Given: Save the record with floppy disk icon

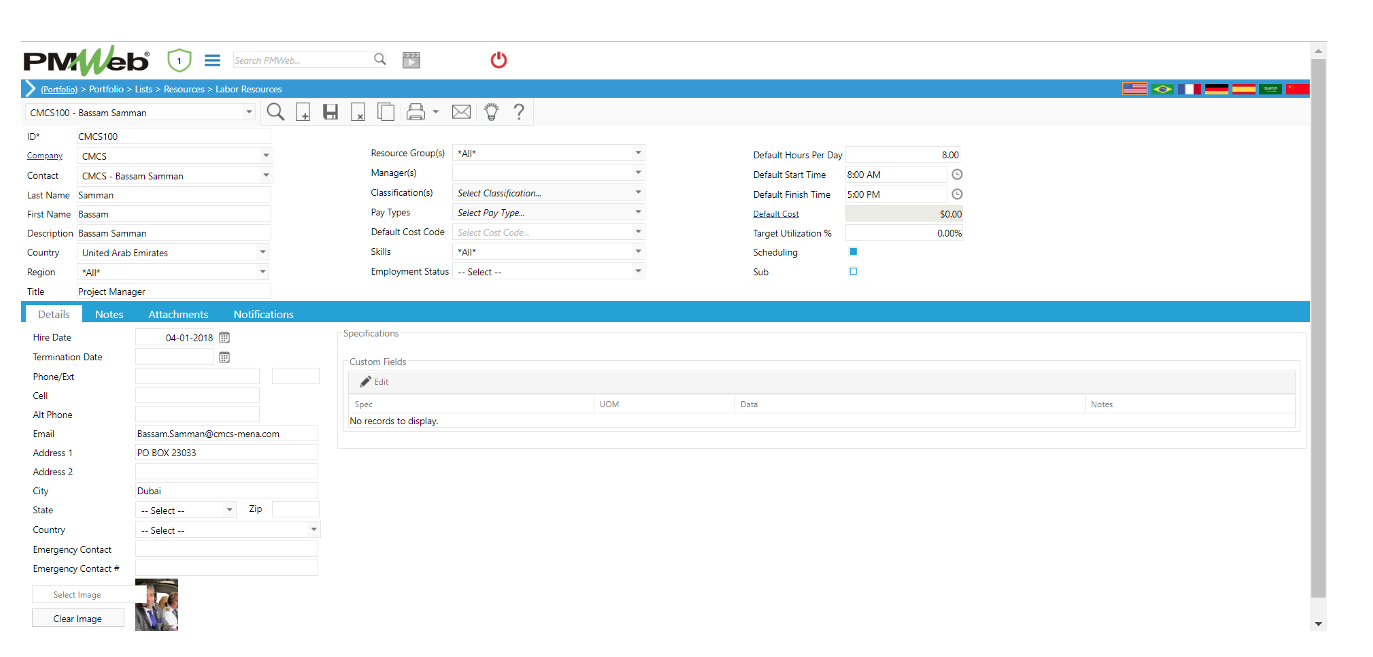Looking at the screenshot, I should [331, 113].
